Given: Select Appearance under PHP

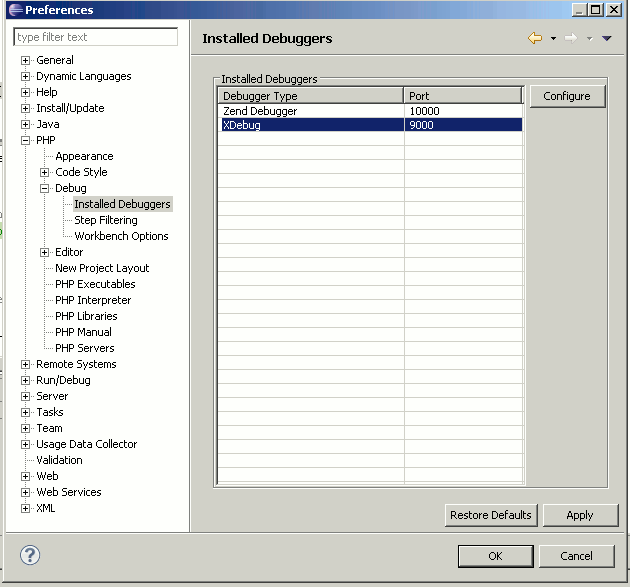Looking at the screenshot, I should tap(84, 156).
